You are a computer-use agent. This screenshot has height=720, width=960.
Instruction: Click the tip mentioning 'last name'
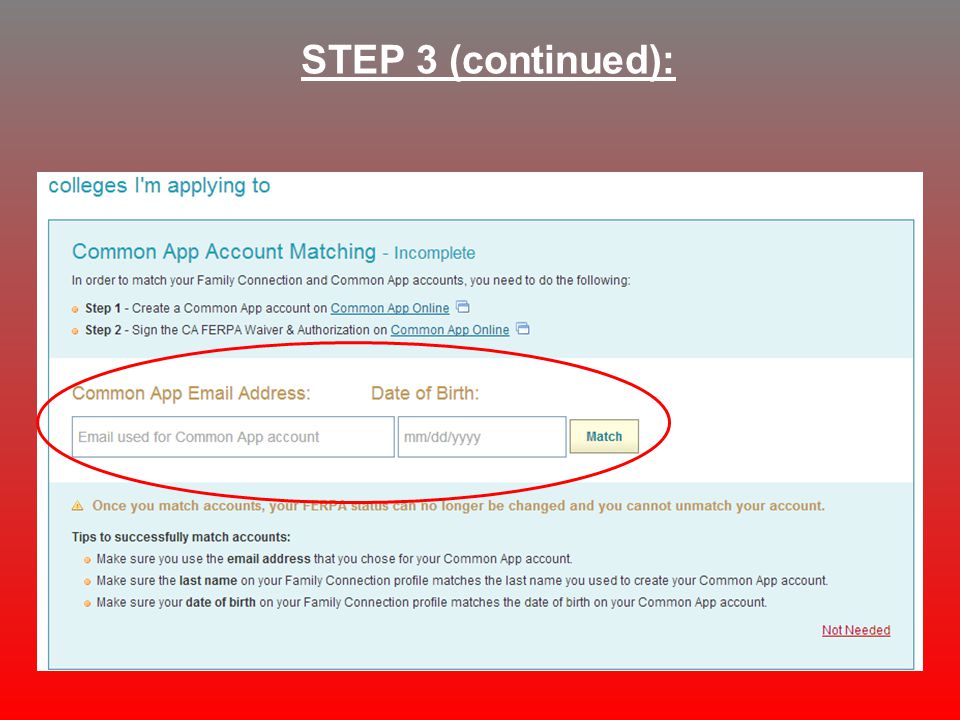[x=462, y=580]
